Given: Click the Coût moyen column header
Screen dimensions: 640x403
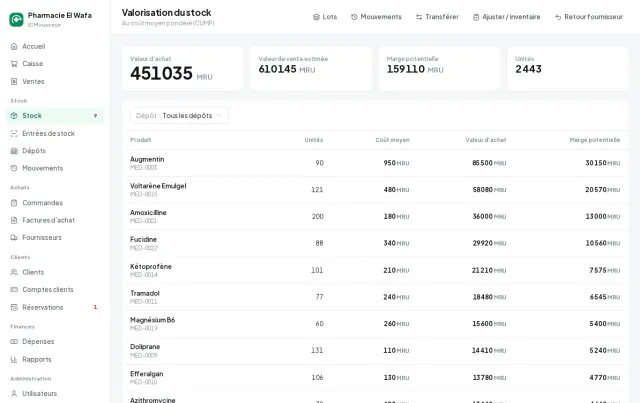Looking at the screenshot, I should click(x=392, y=140).
